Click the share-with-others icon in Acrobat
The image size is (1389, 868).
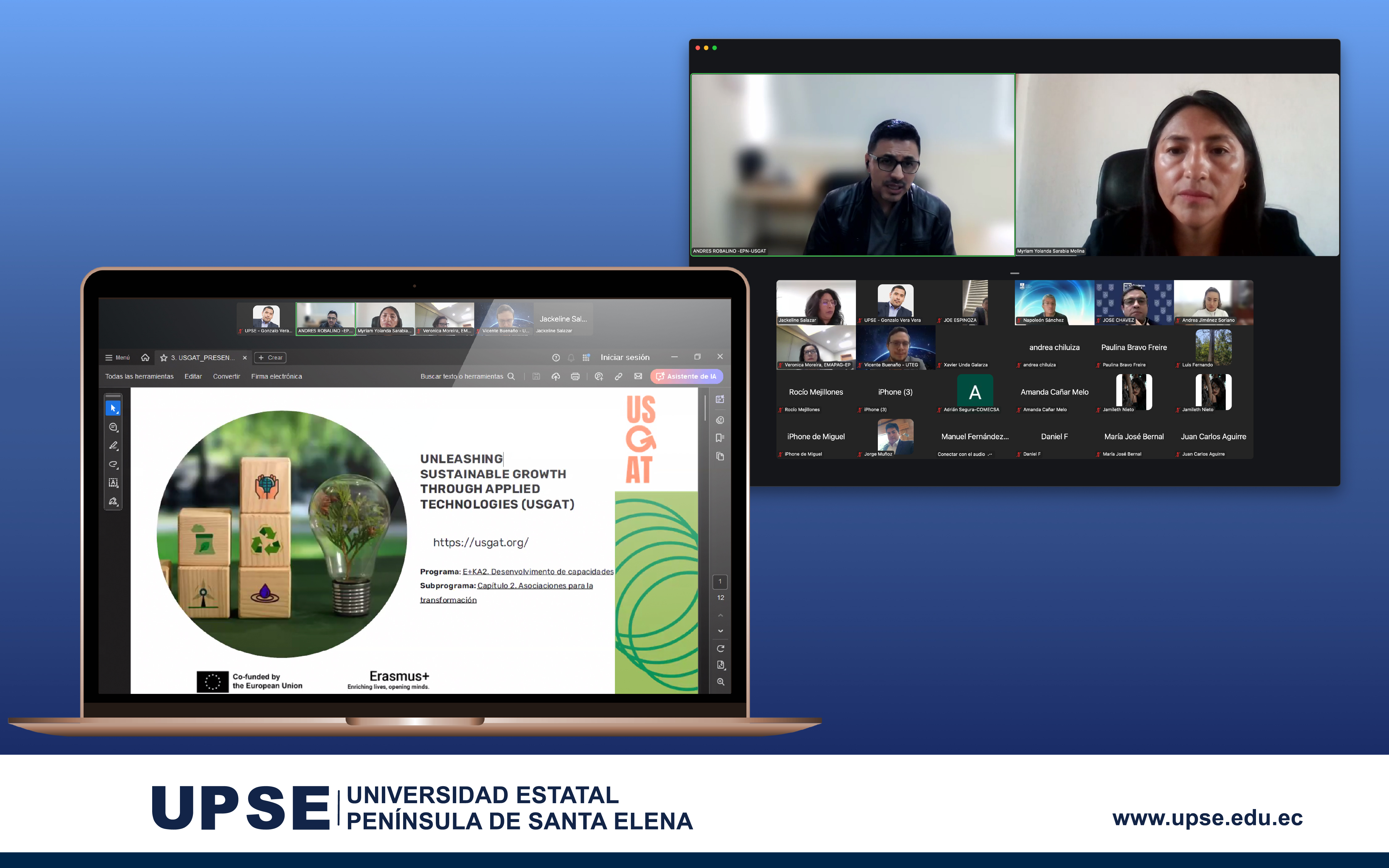pyautogui.click(x=599, y=377)
